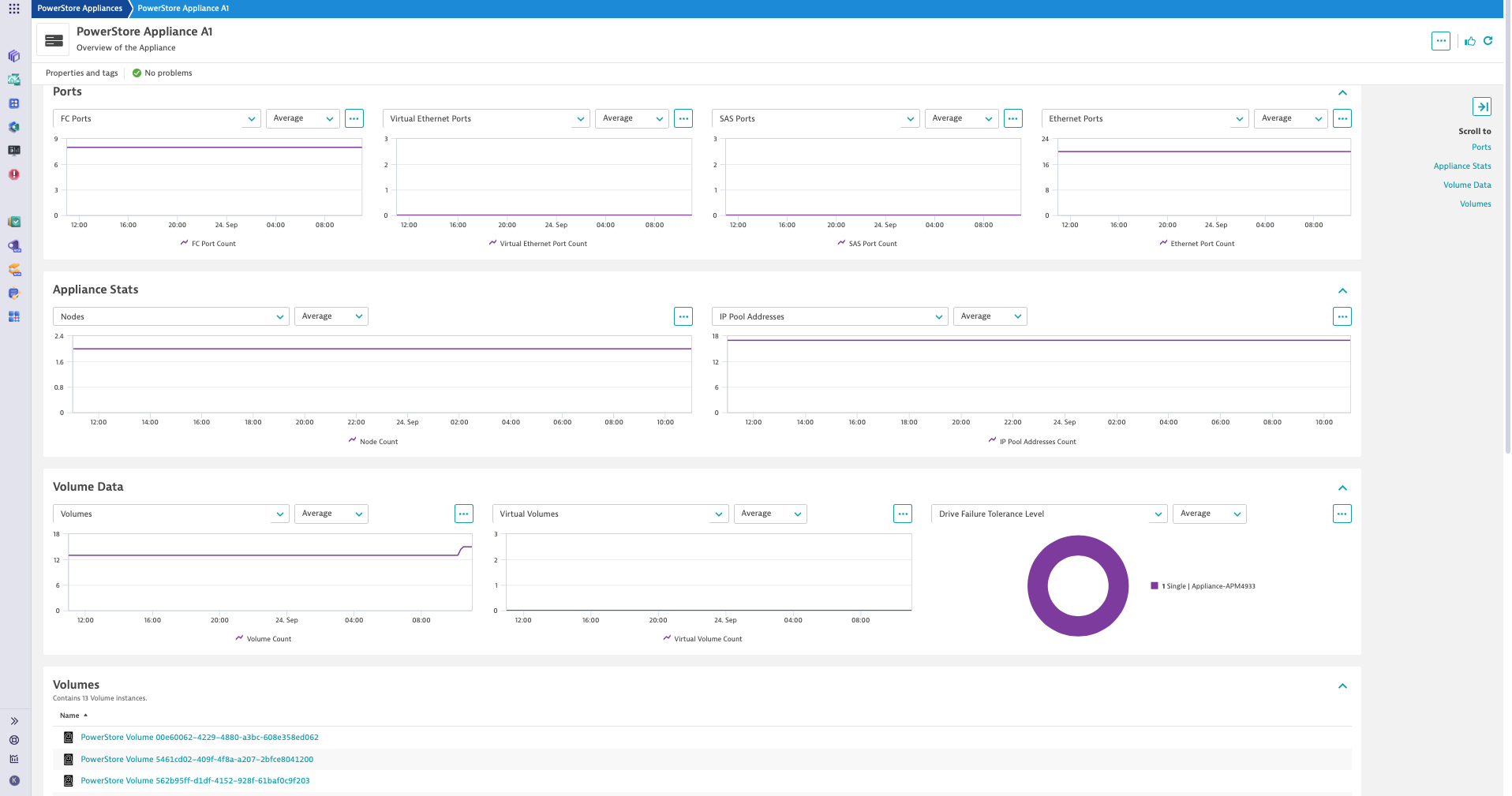Select PowerStore Appliance A1 breadcrumb
This screenshot has width=1512, height=796.
coord(183,9)
